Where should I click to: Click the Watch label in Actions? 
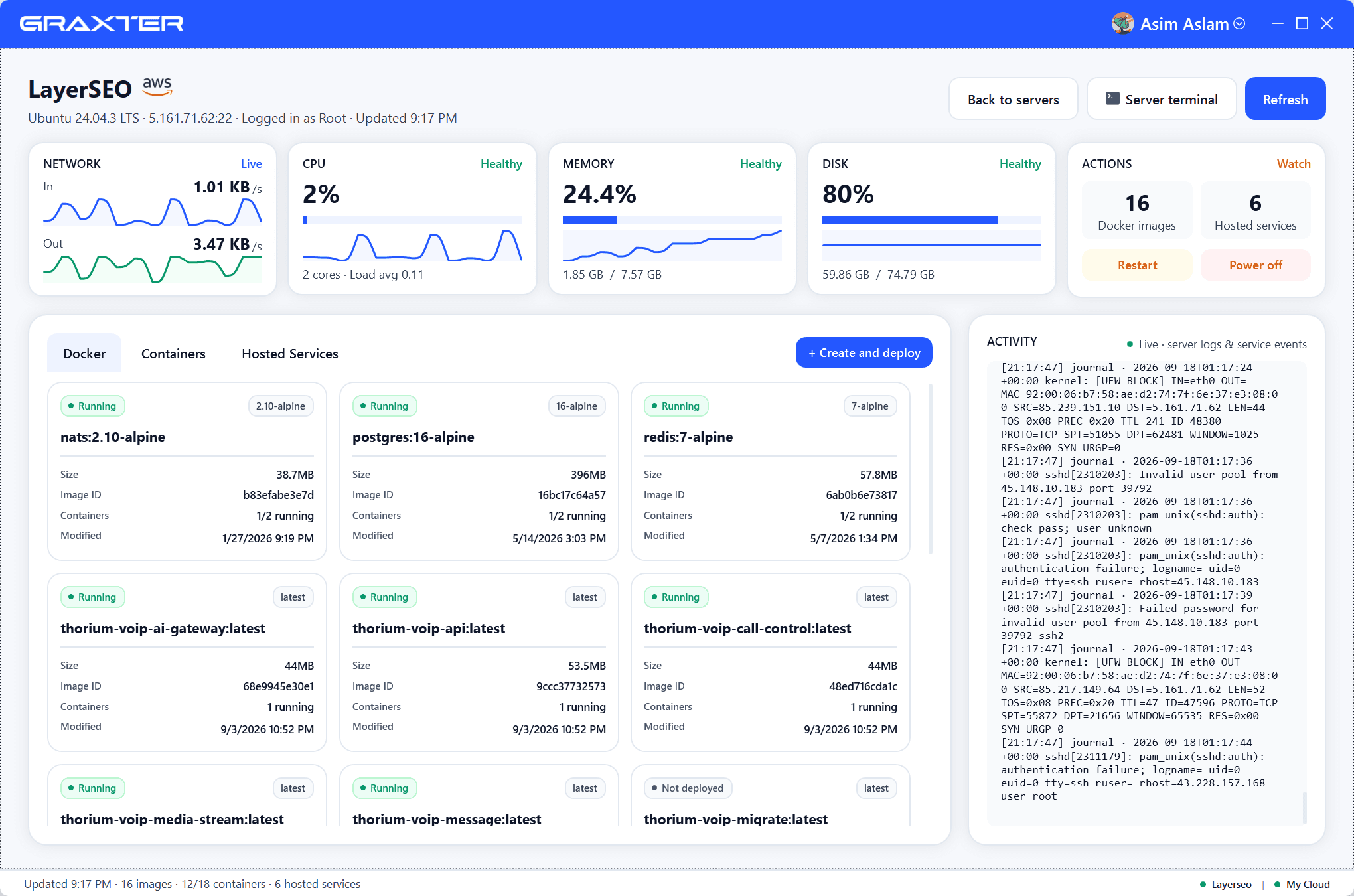point(1294,163)
